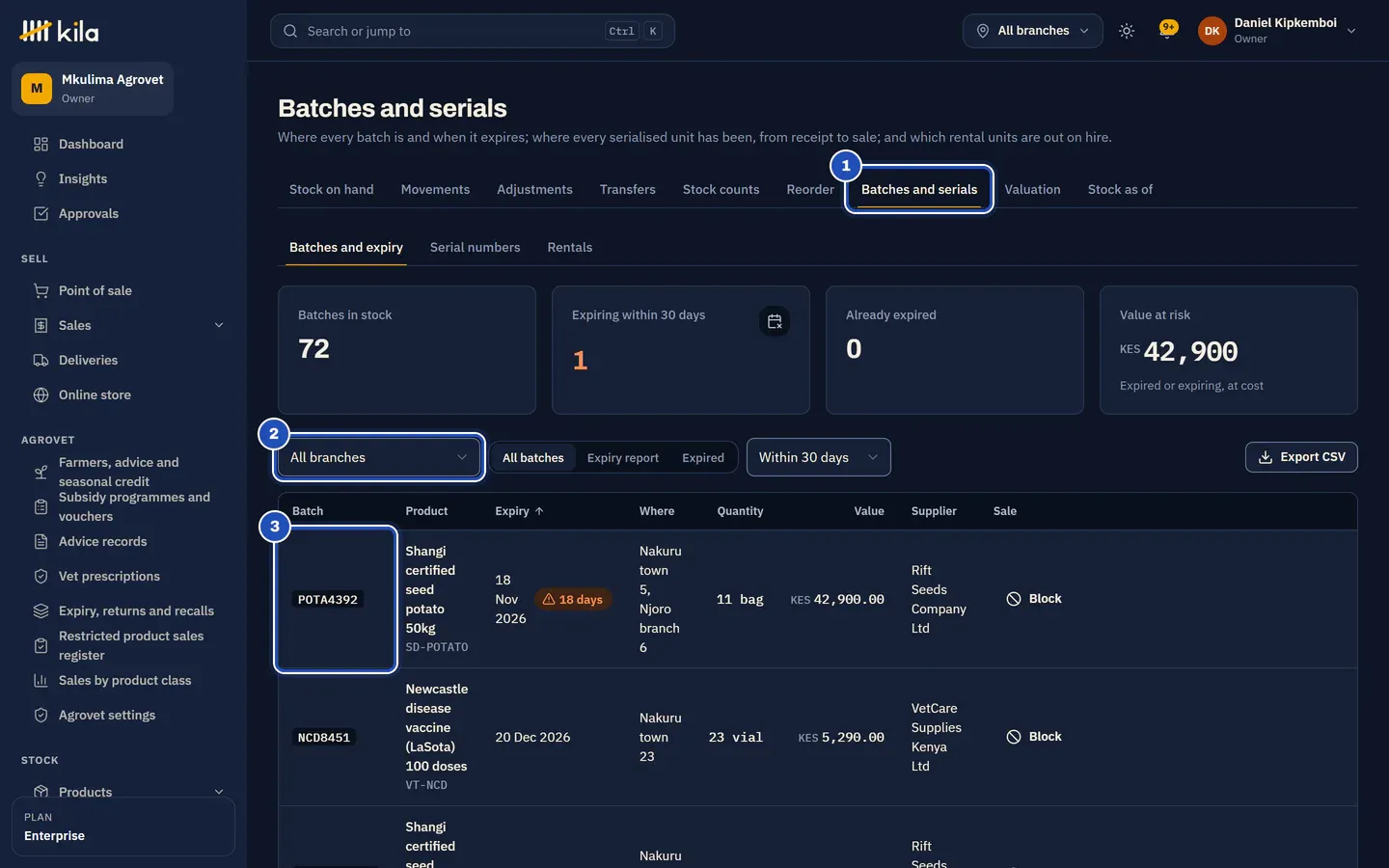
Task: Click the kila logo
Action: tap(59, 31)
